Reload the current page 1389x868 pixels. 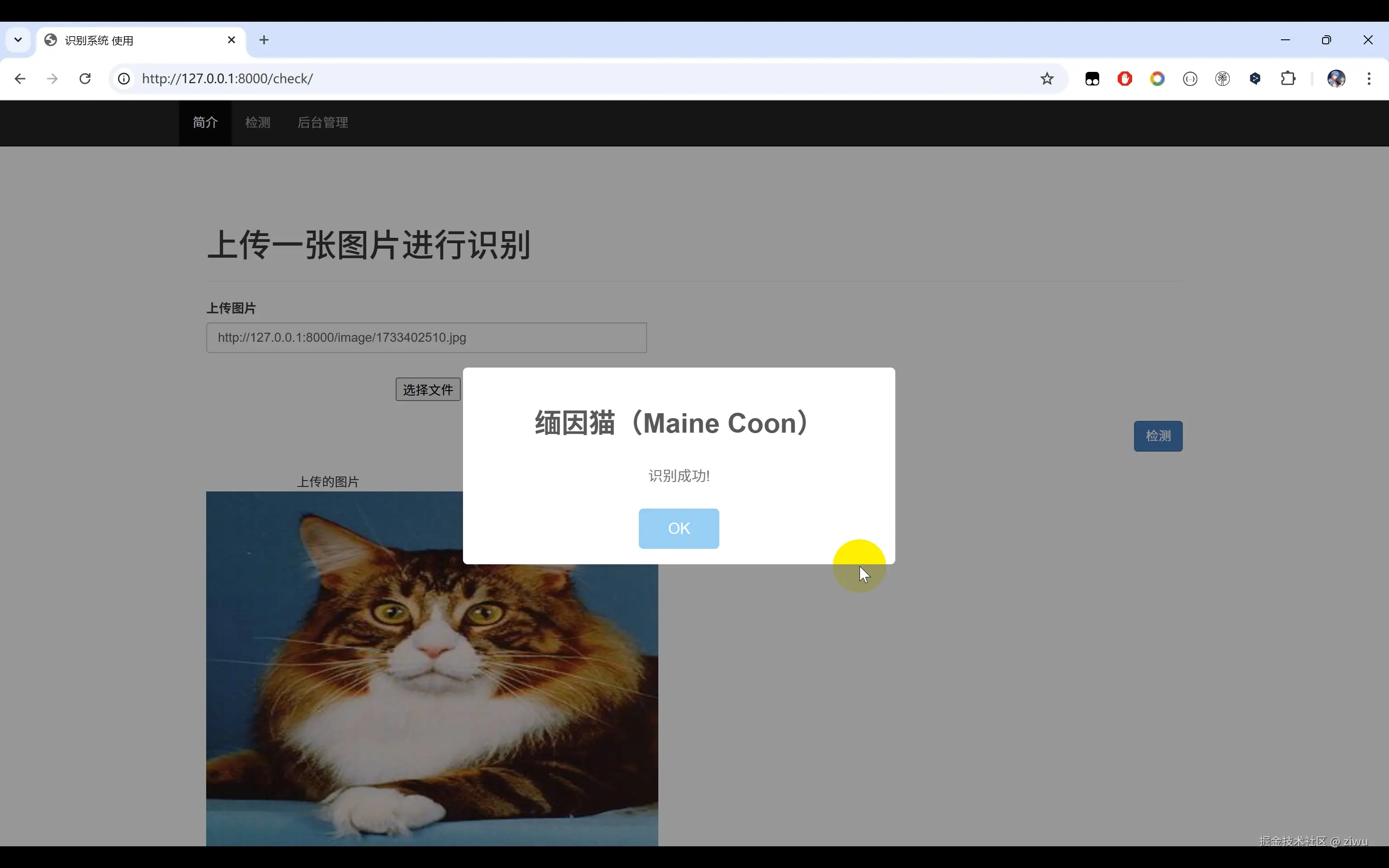85,79
